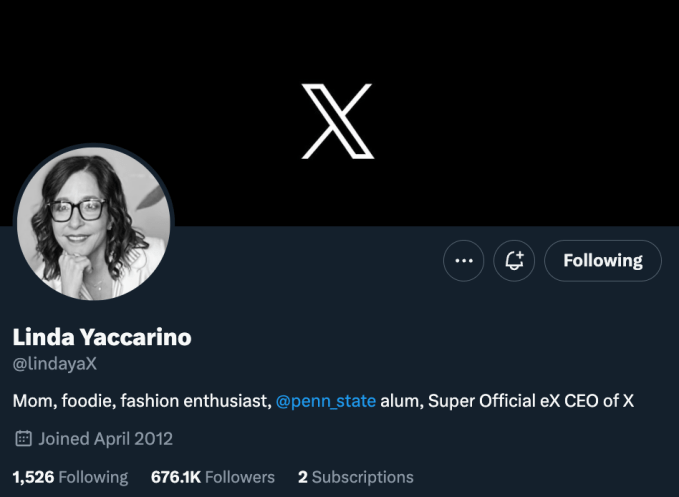Click the Following label next to 1,526
Image resolution: width=679 pixels, height=497 pixels.
pos(93,477)
